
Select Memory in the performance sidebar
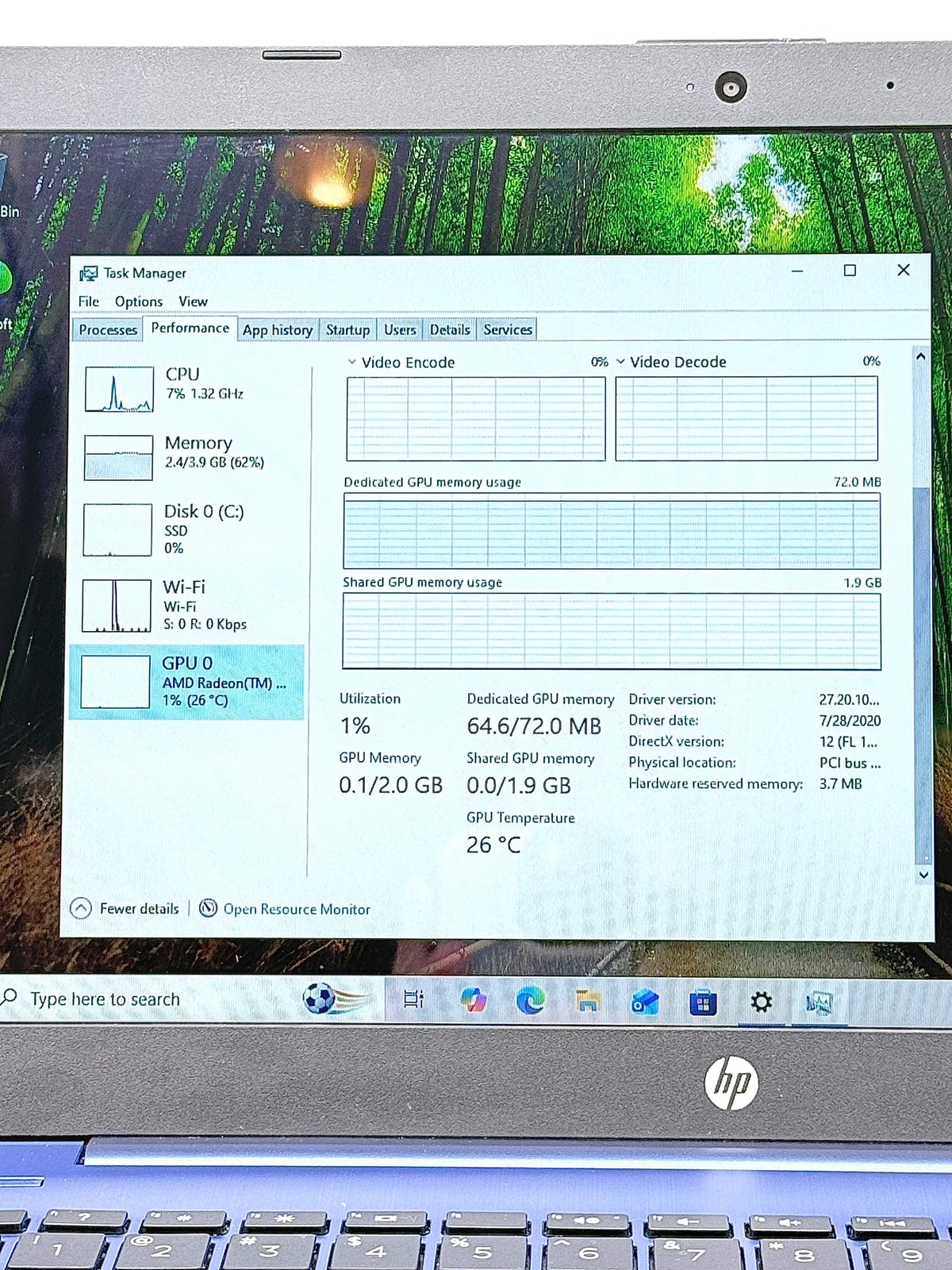tap(189, 457)
